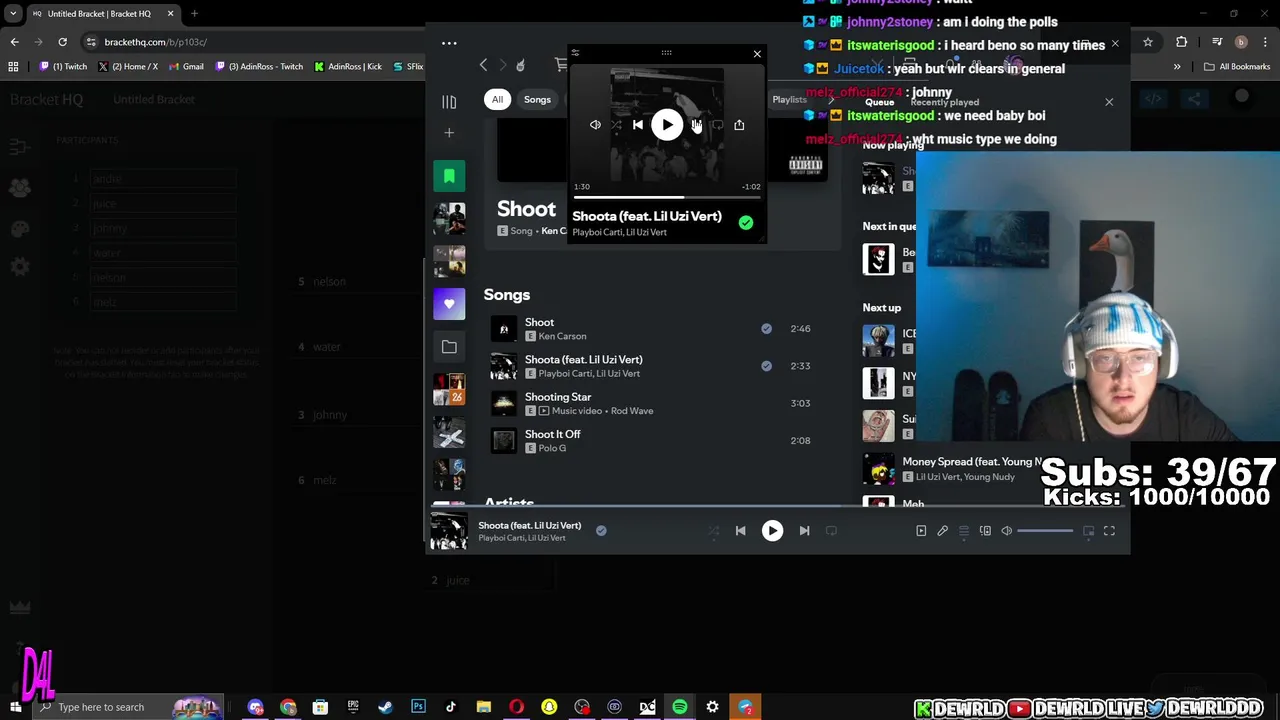Skip to previous track in bottom bar
This screenshot has width=1280, height=720.
(x=740, y=531)
